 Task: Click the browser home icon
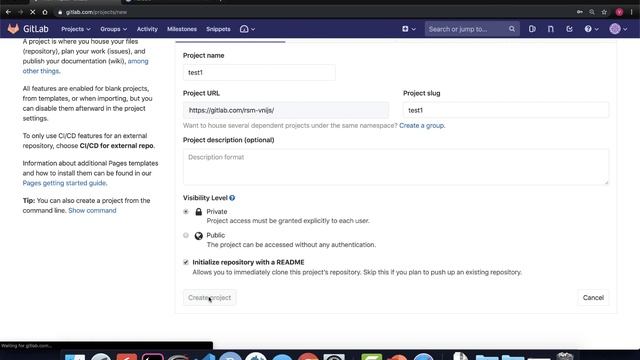[x=45, y=12]
